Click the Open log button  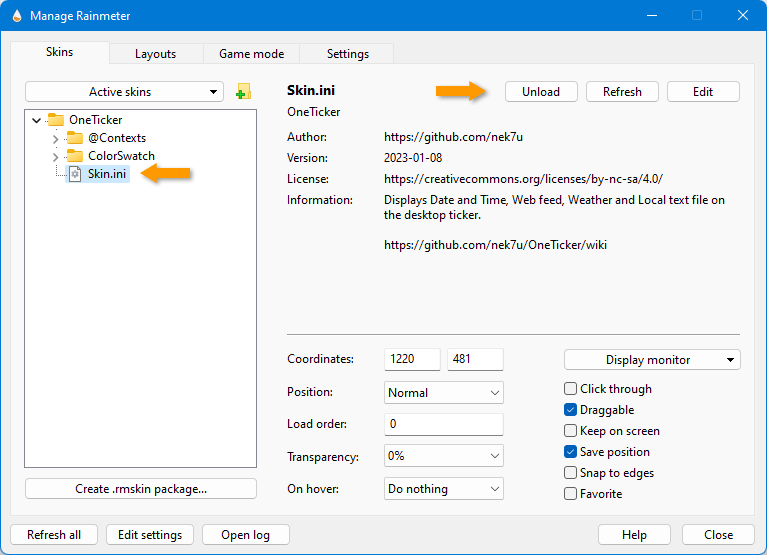point(246,535)
